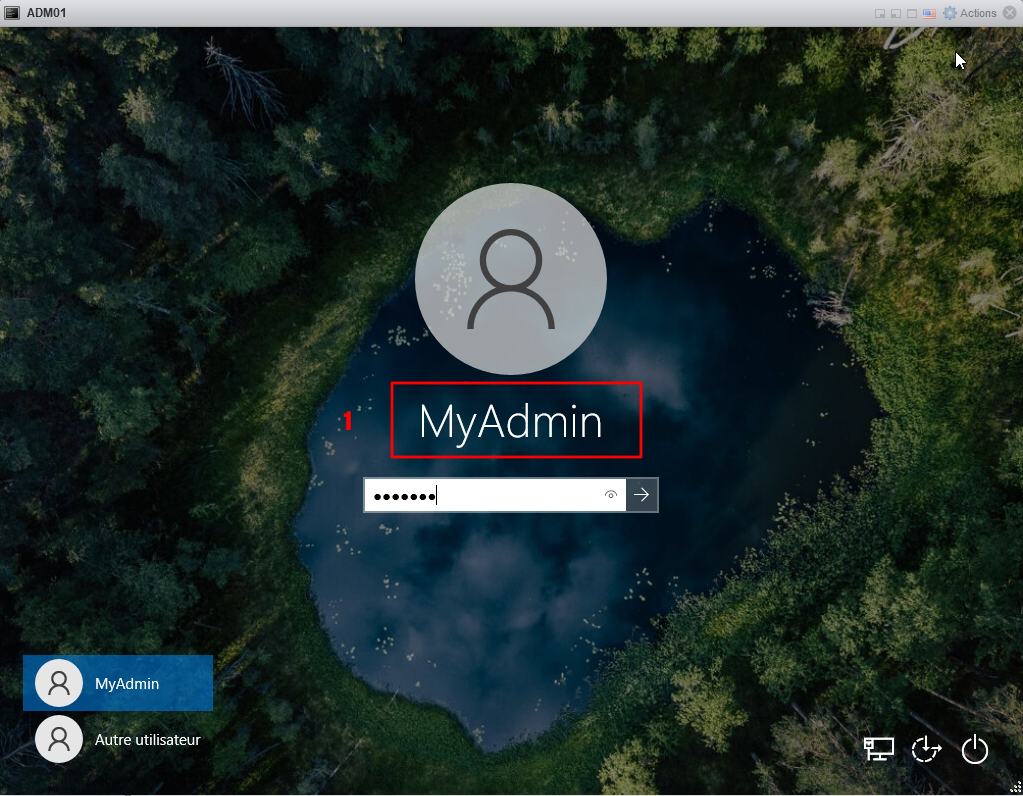Click the US flag keyboard layout icon
Viewport: 1023px width, 796px height.
[x=929, y=13]
